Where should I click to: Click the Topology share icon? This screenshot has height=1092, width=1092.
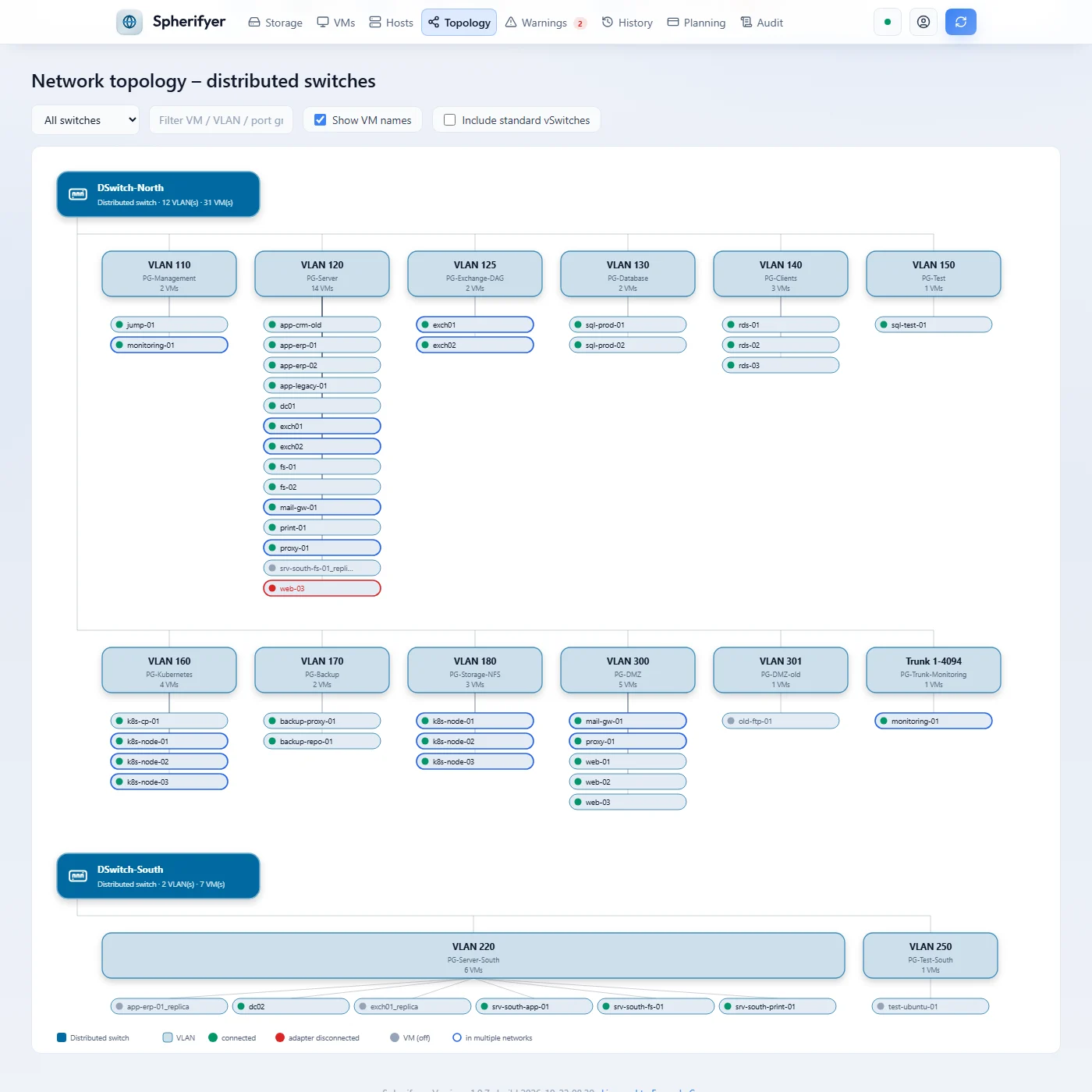[434, 22]
